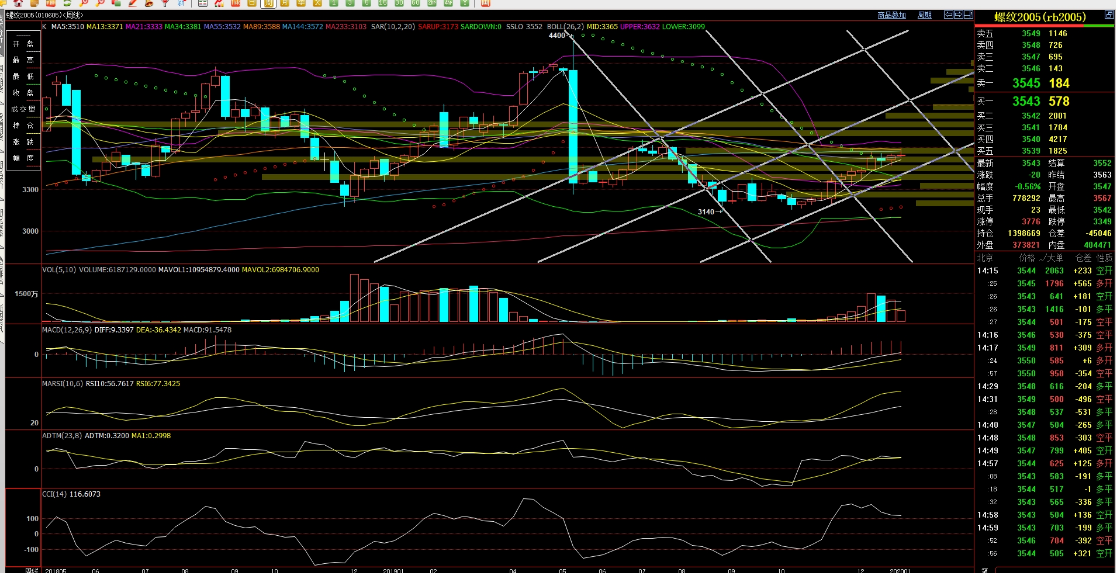Select the MA233:3103 indicator label
Screen dimensions: 1116x573
tap(344, 26)
